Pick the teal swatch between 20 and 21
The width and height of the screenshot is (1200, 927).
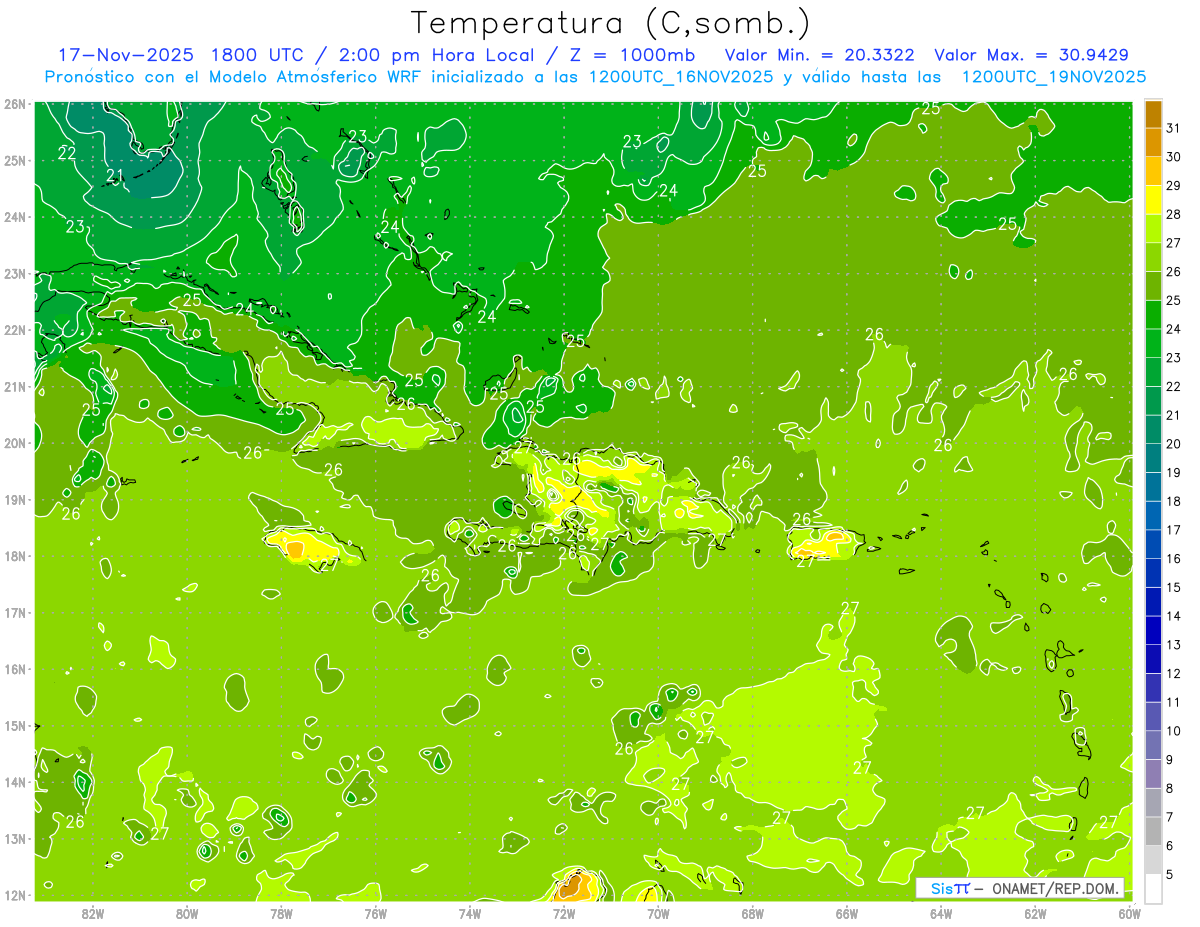(1153, 430)
